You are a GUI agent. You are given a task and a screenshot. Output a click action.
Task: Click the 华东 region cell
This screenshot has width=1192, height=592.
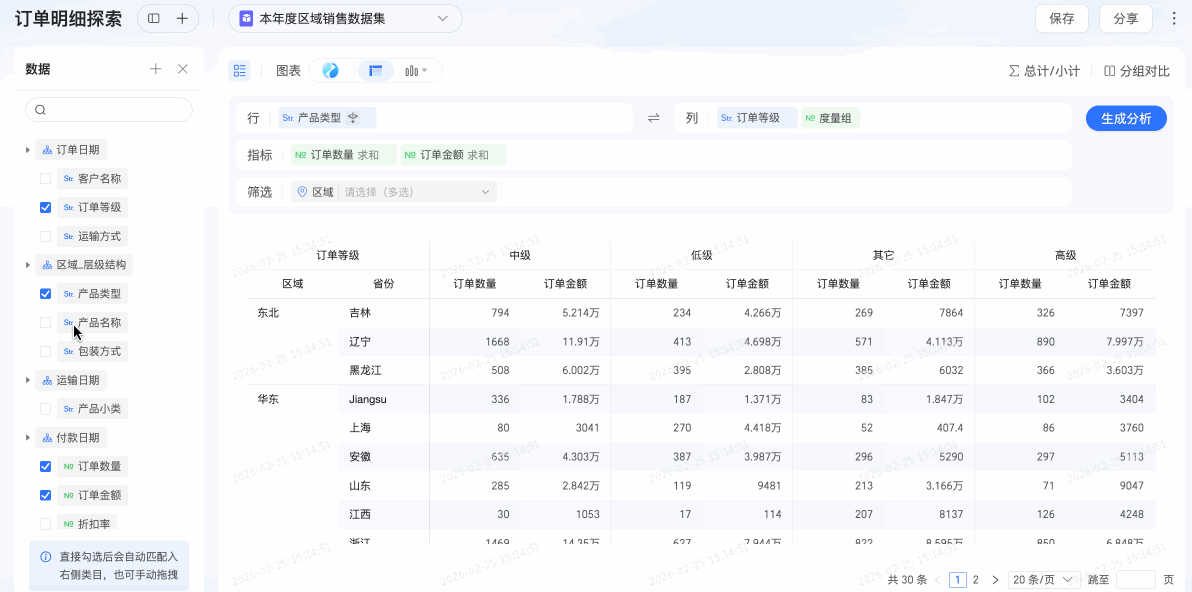point(268,399)
